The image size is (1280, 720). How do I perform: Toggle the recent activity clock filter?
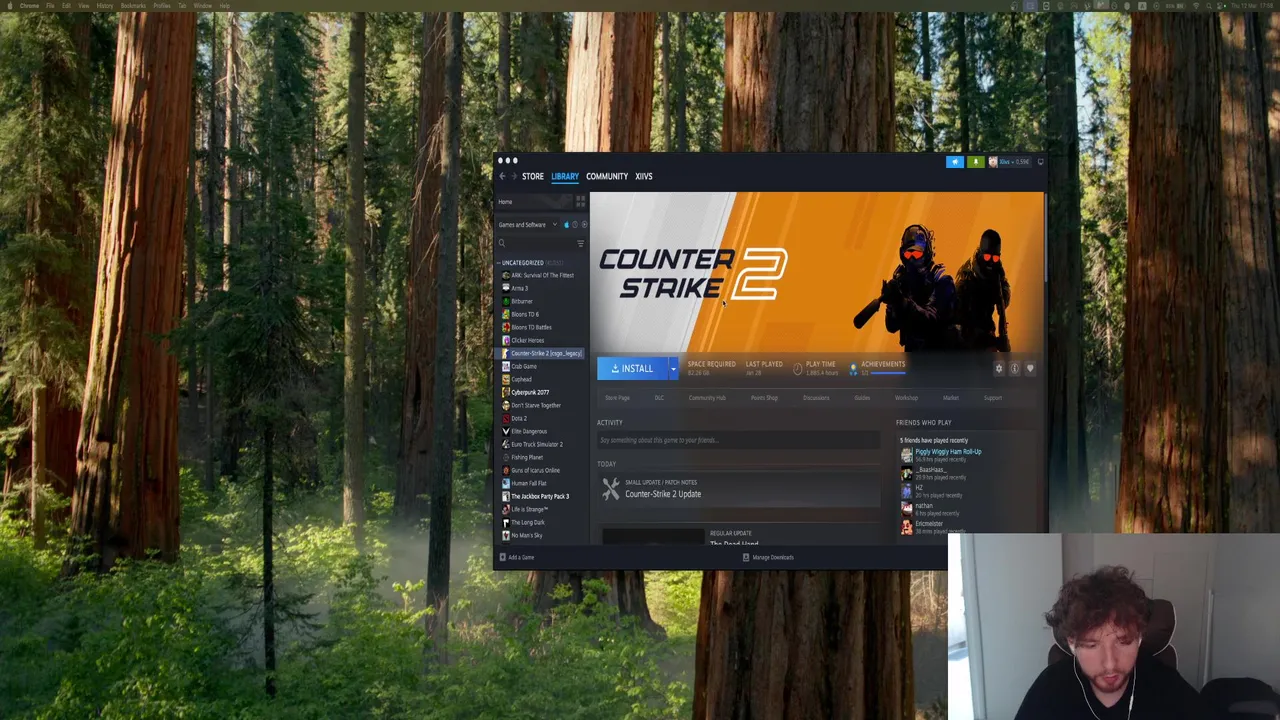point(575,224)
